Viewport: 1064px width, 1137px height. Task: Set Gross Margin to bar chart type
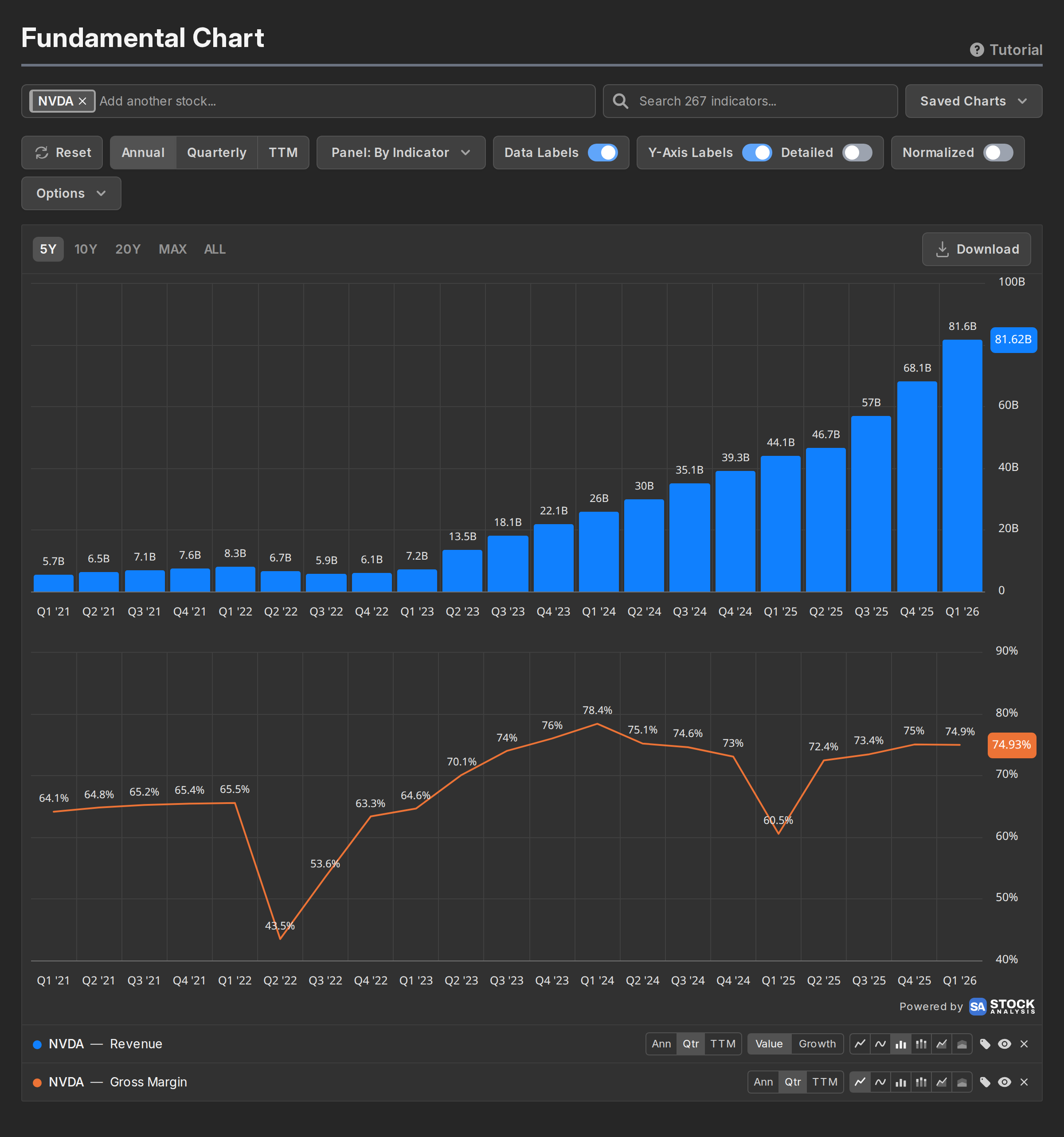[900, 1082]
